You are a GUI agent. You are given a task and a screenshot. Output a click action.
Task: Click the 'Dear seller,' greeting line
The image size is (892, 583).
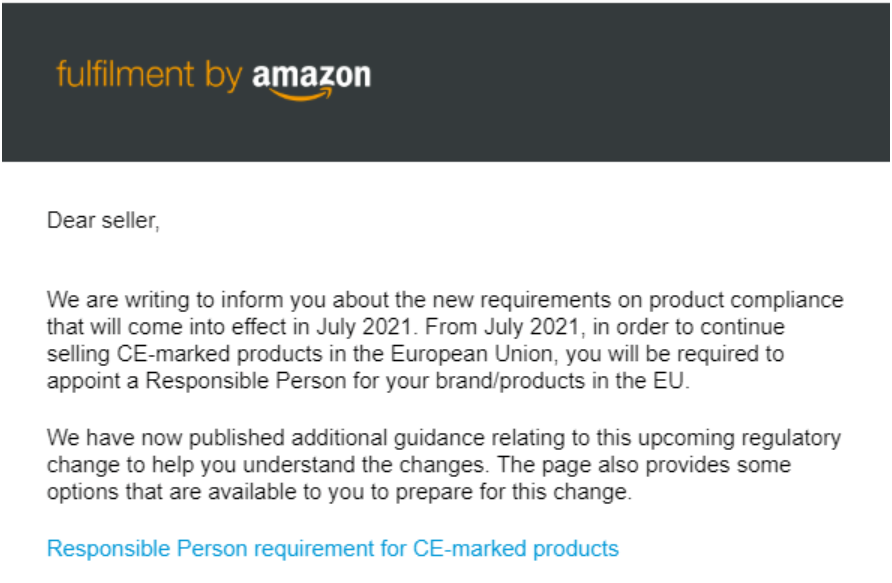(x=103, y=220)
